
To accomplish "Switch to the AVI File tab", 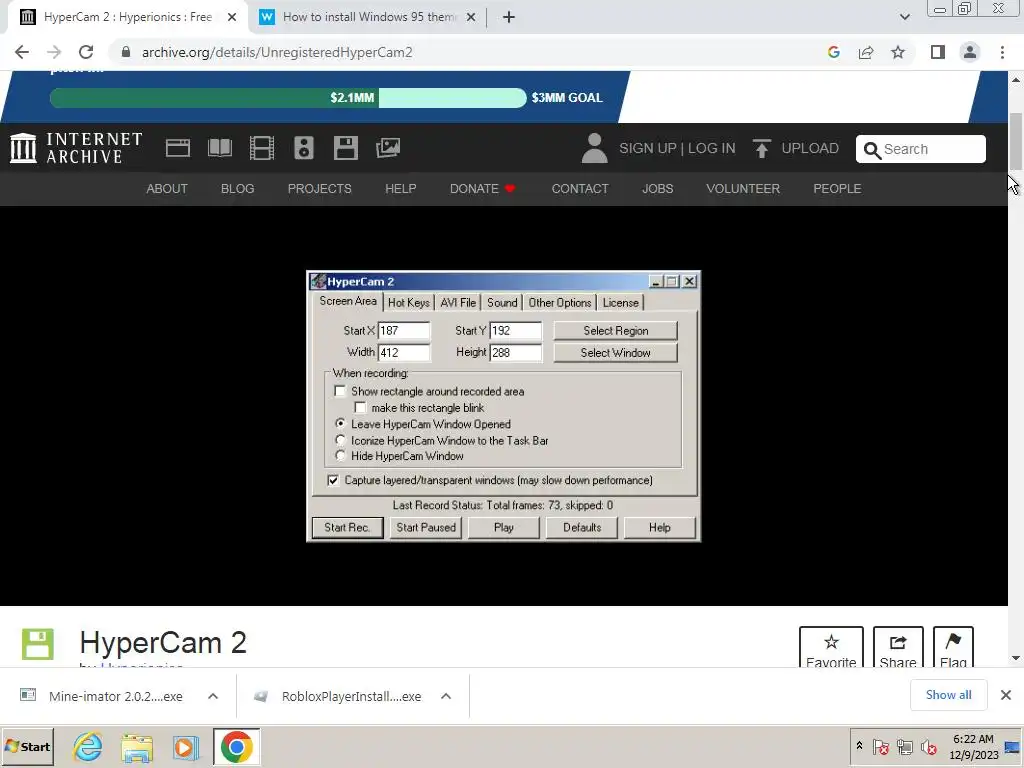I will [458, 302].
